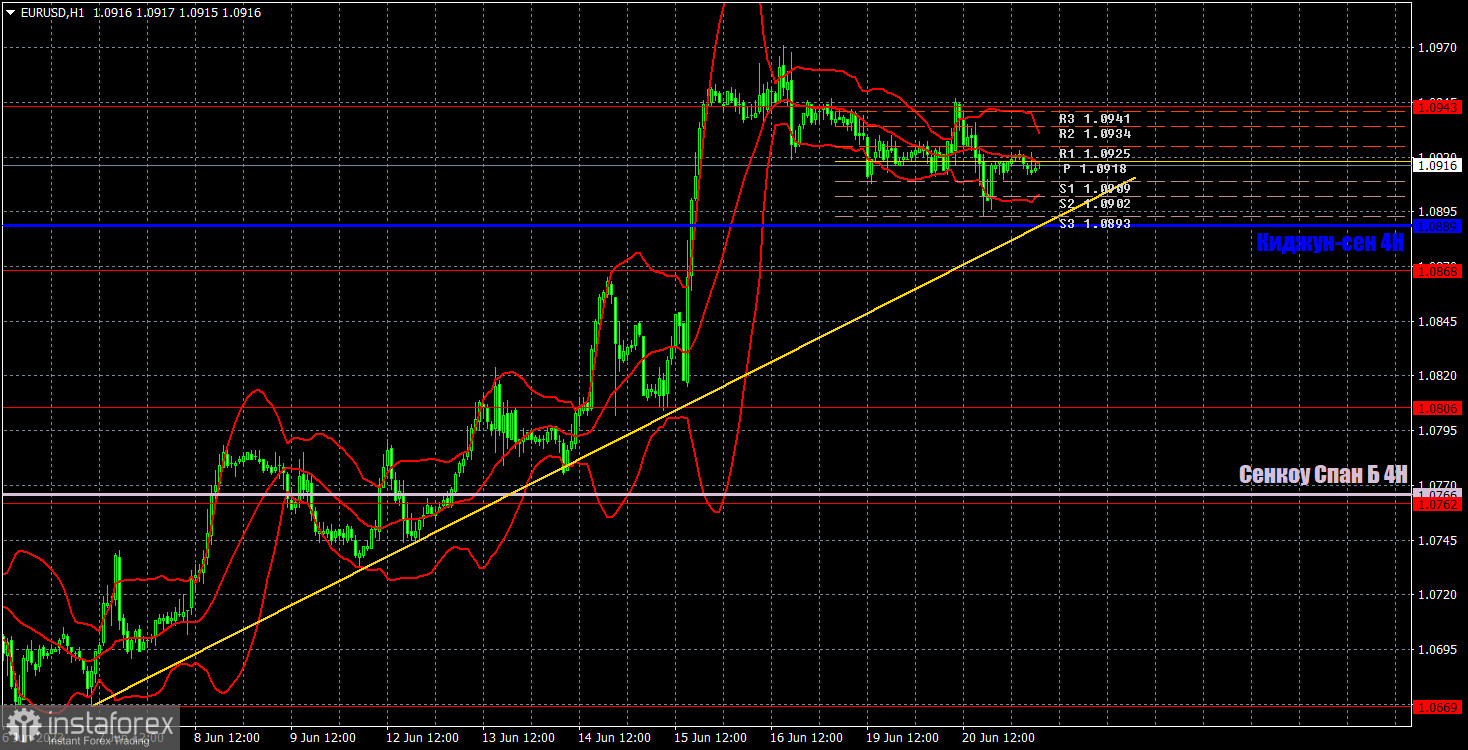1468x750 pixels.
Task: Select the S1 1.0909 pivot label
Action: click(1094, 188)
